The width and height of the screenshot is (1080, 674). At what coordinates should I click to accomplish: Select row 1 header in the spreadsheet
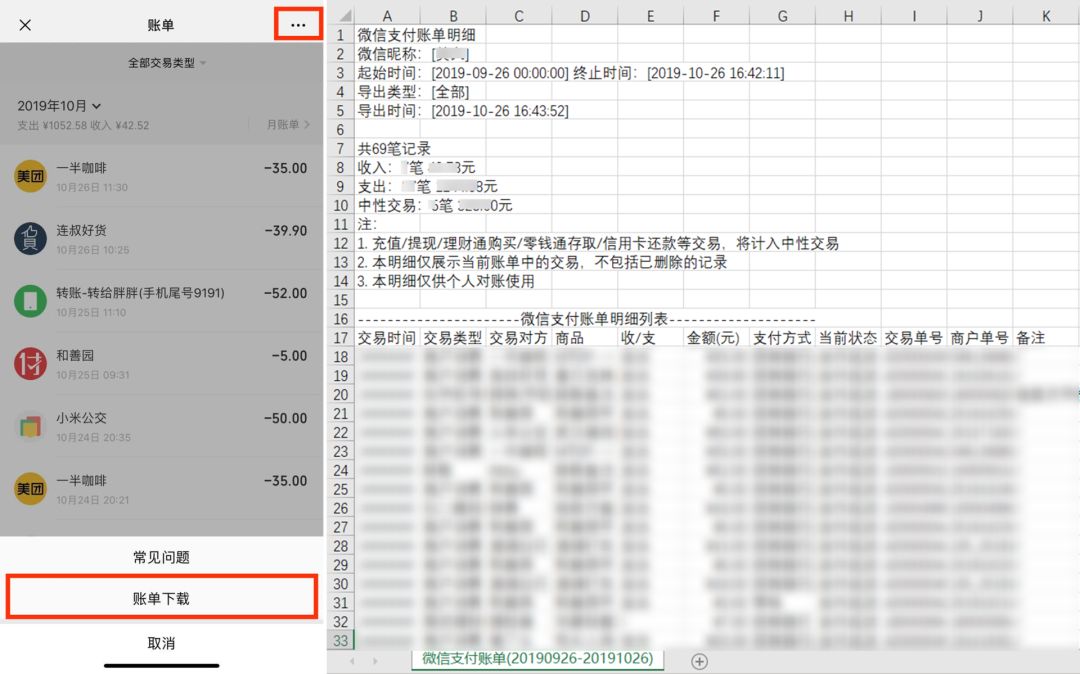coord(341,35)
